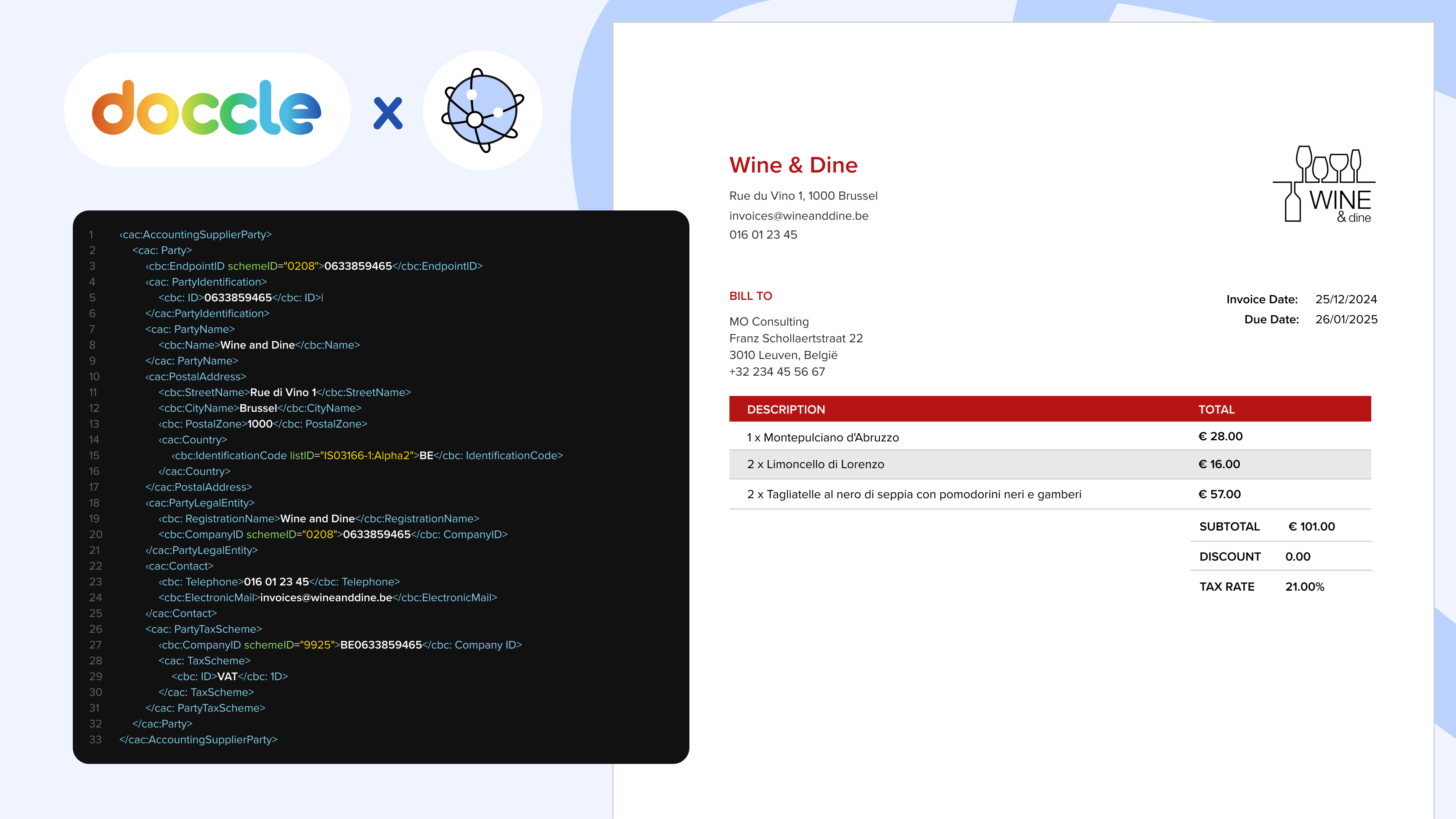The image size is (1456, 819).
Task: Click the DESCRIPTION column header
Action: click(x=785, y=409)
